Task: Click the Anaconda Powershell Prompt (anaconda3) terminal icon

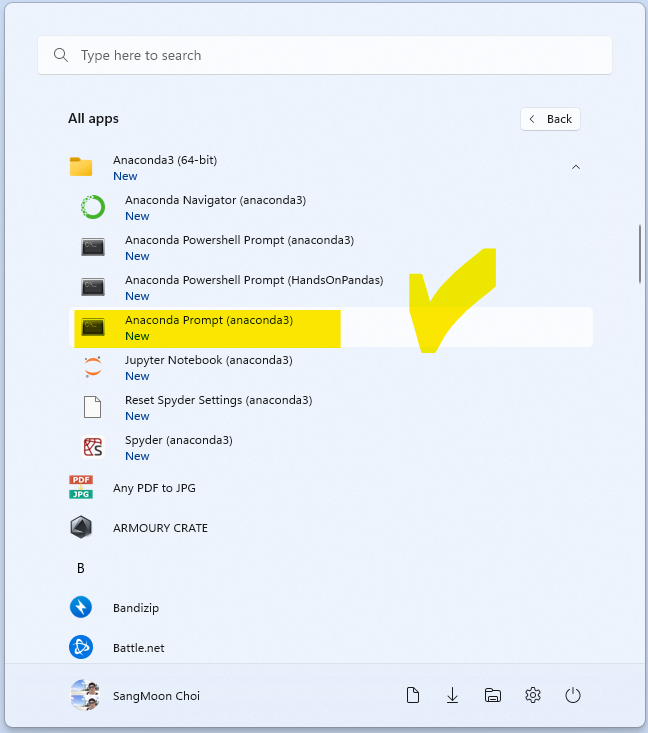Action: coord(93,247)
